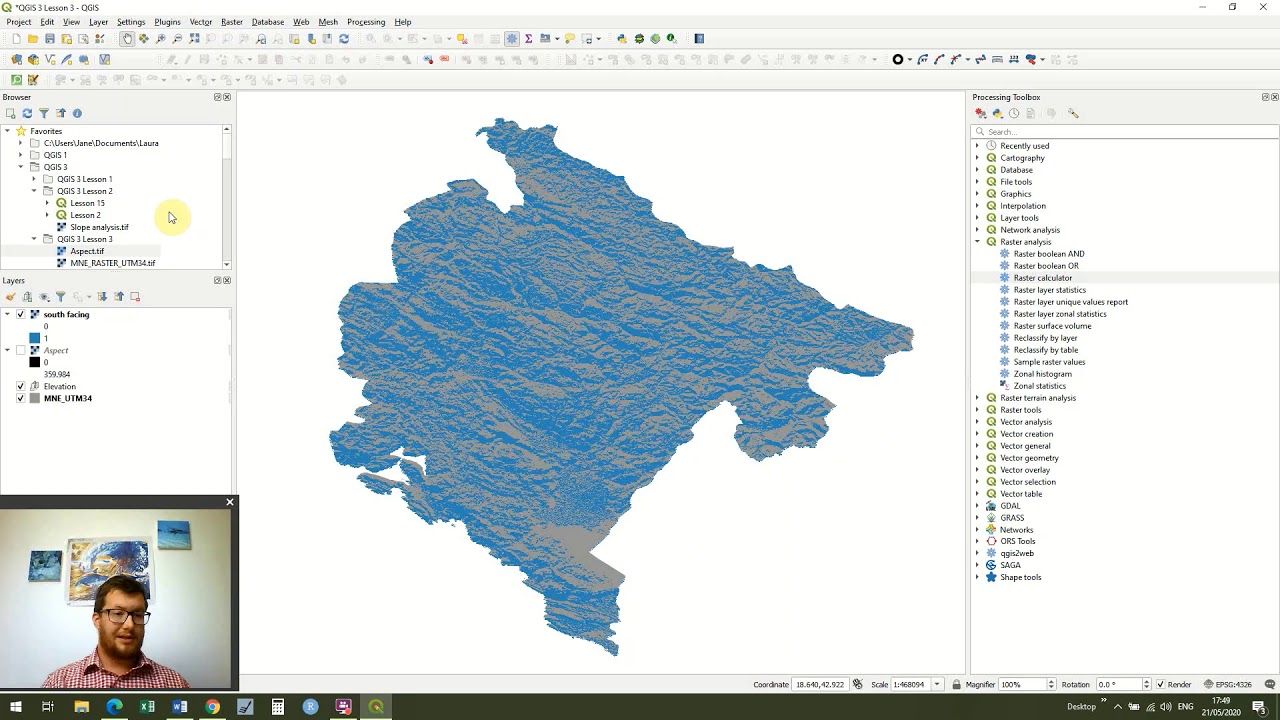Click the Processing Toolbox search field
Image resolution: width=1280 pixels, height=720 pixels.
1125,131
